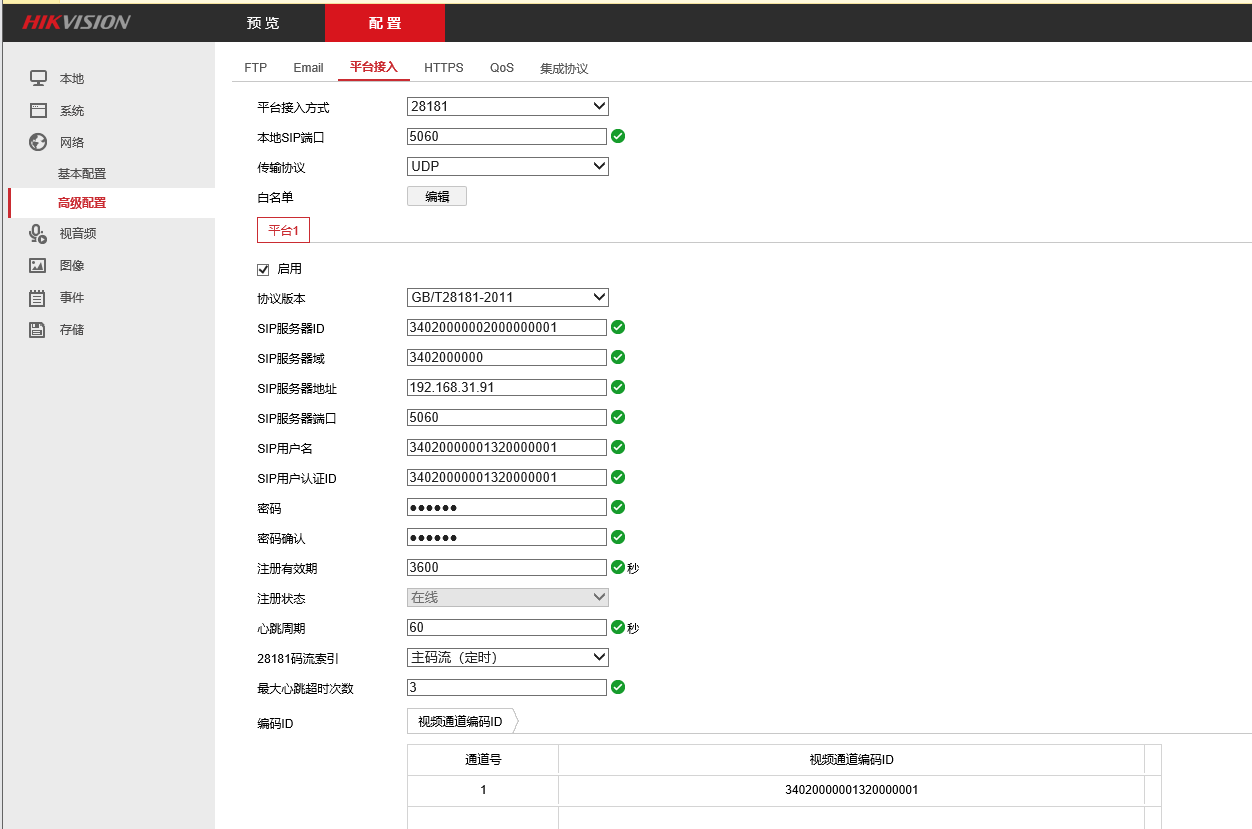Click inside the 心跳周期 input field
1252x829 pixels.
pos(507,627)
